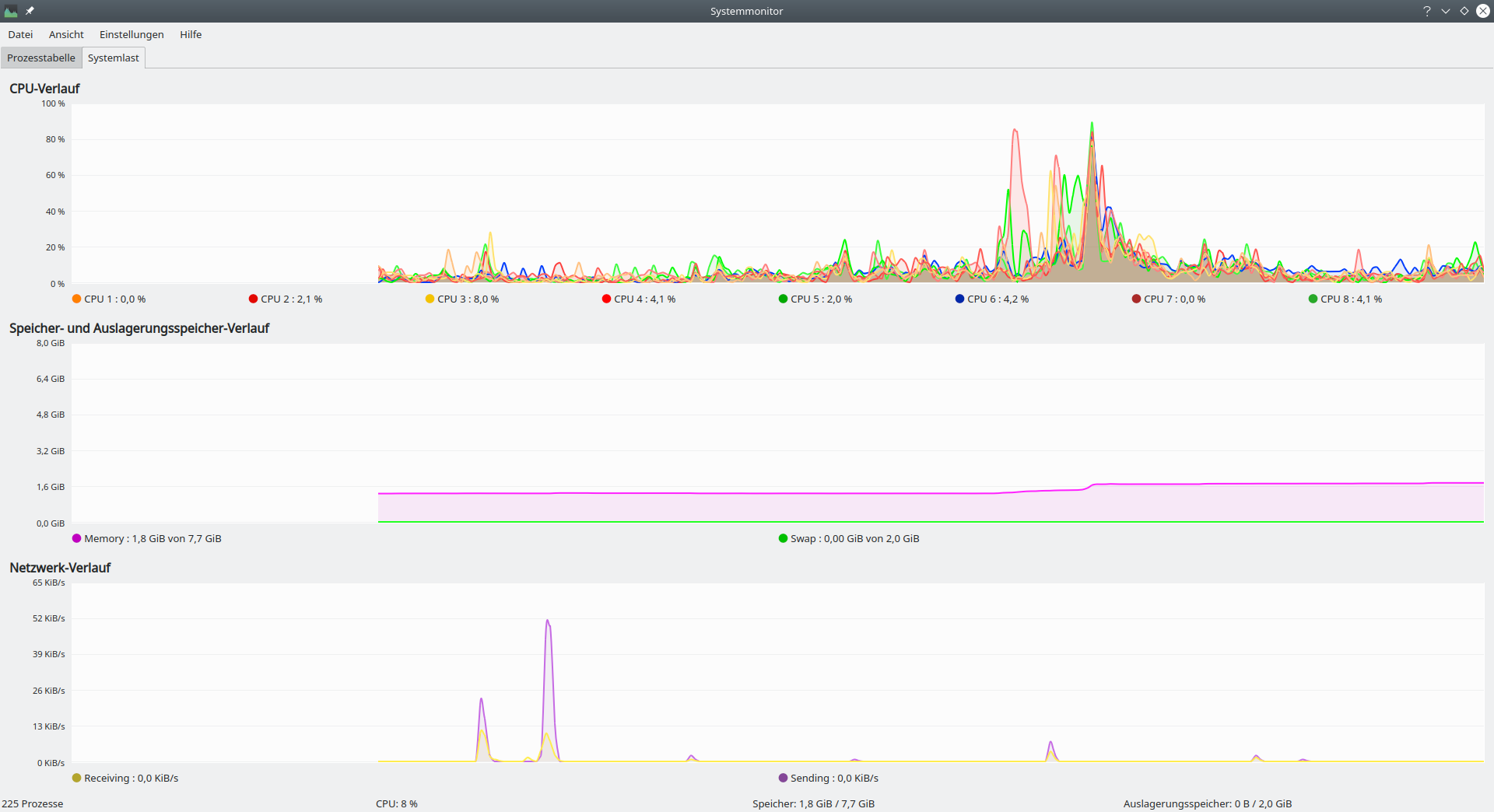Switch to the Prozesstabelle tab
This screenshot has width=1494, height=812.
[x=40, y=58]
